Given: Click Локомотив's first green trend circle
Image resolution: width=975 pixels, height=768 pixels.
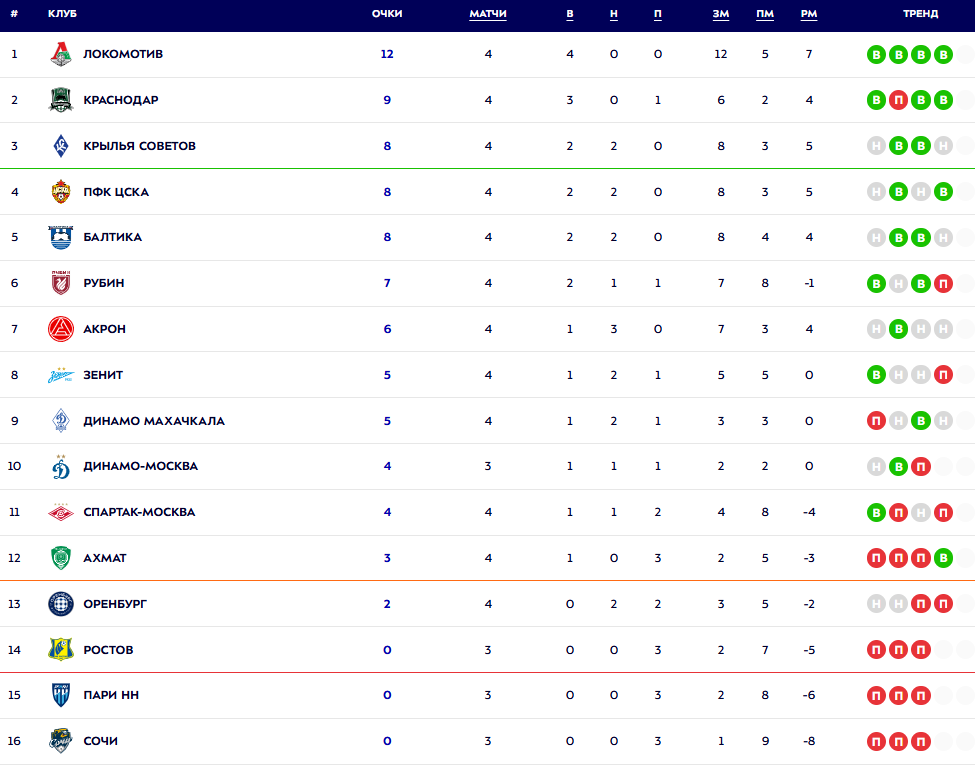Looking at the screenshot, I should (876, 54).
